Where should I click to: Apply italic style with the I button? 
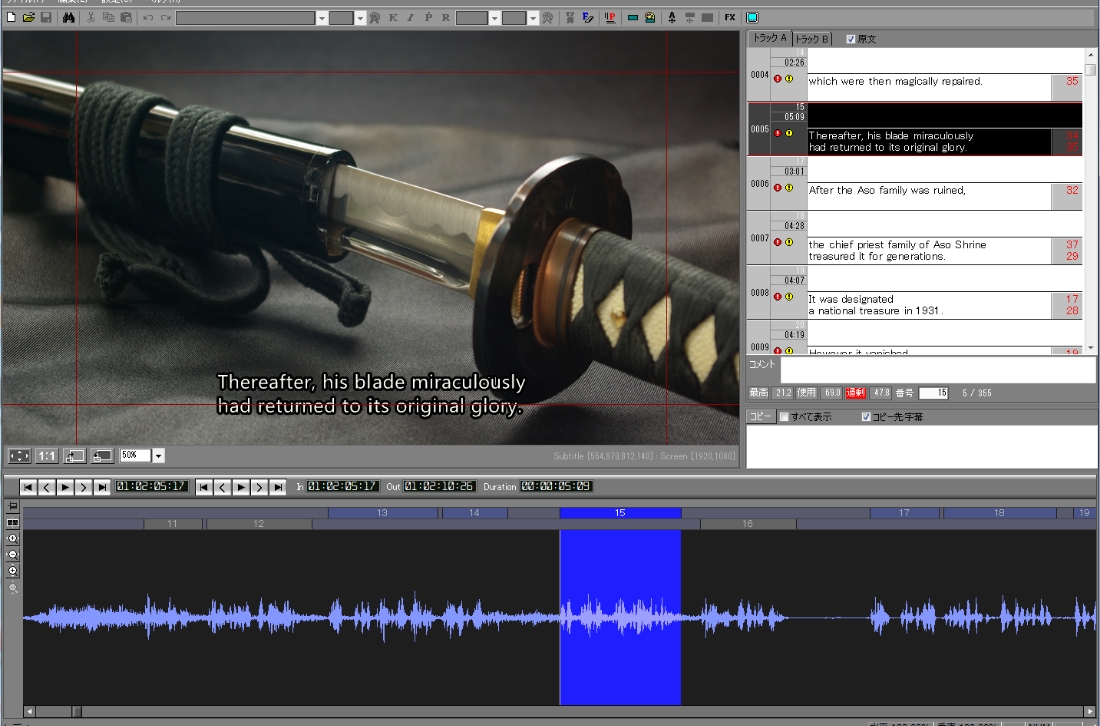[x=410, y=18]
